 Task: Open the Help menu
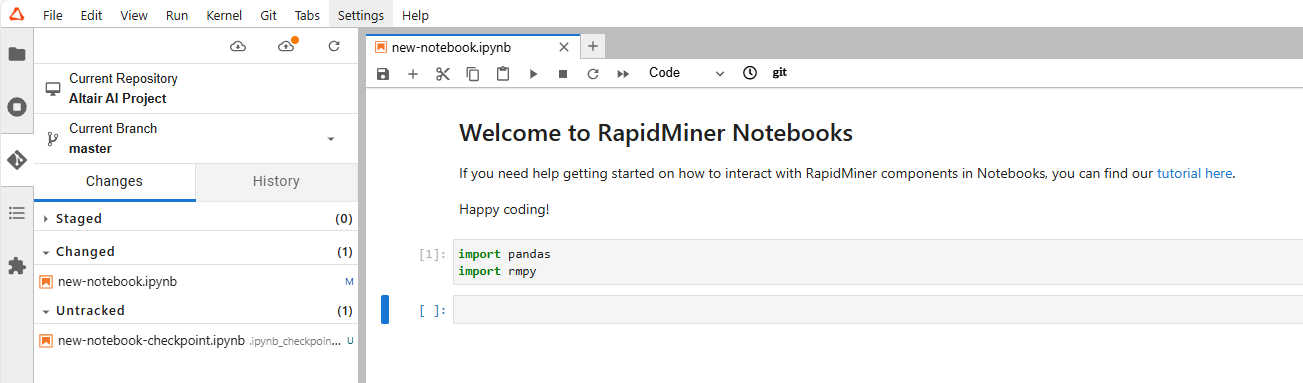pyautogui.click(x=415, y=16)
